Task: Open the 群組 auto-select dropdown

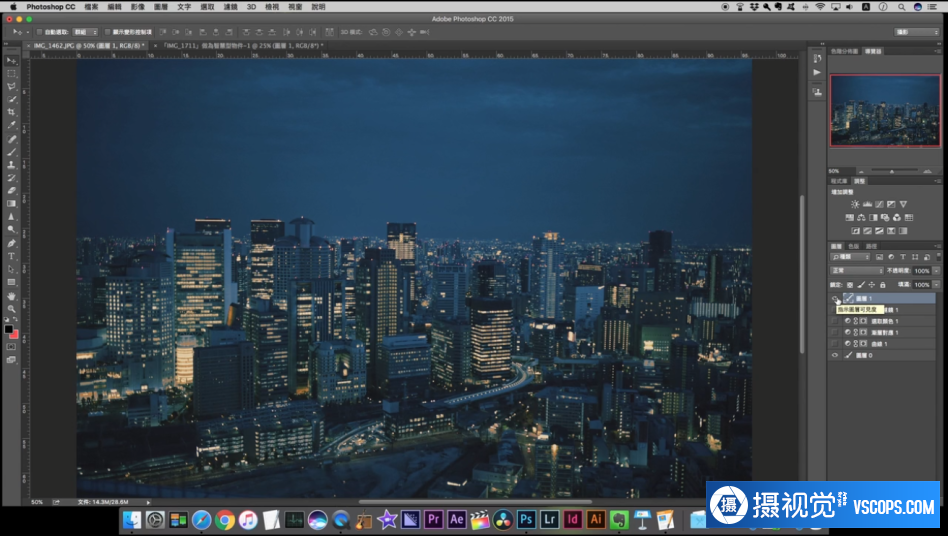Action: click(x=85, y=32)
